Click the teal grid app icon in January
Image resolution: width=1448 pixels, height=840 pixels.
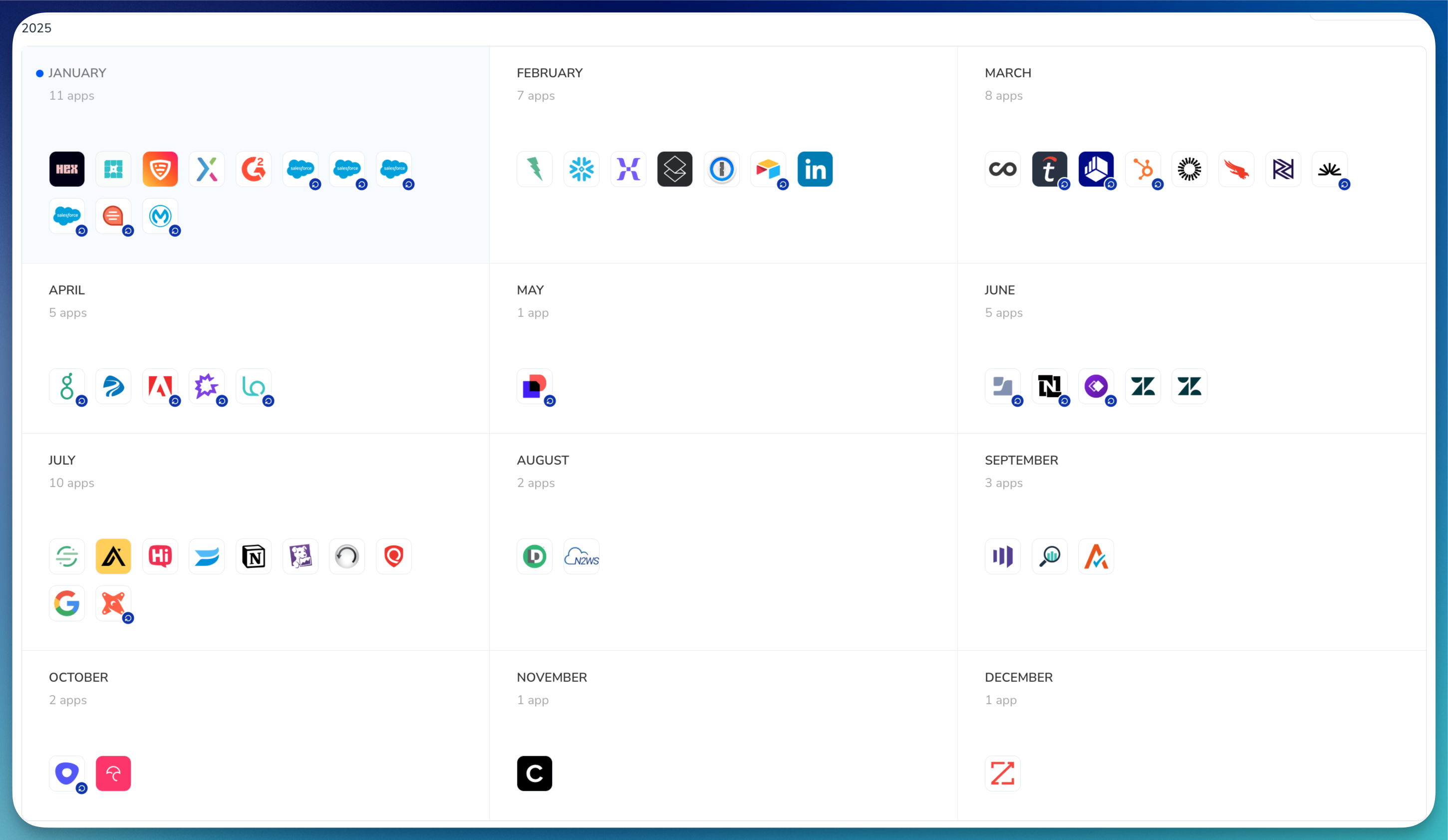[x=113, y=169]
